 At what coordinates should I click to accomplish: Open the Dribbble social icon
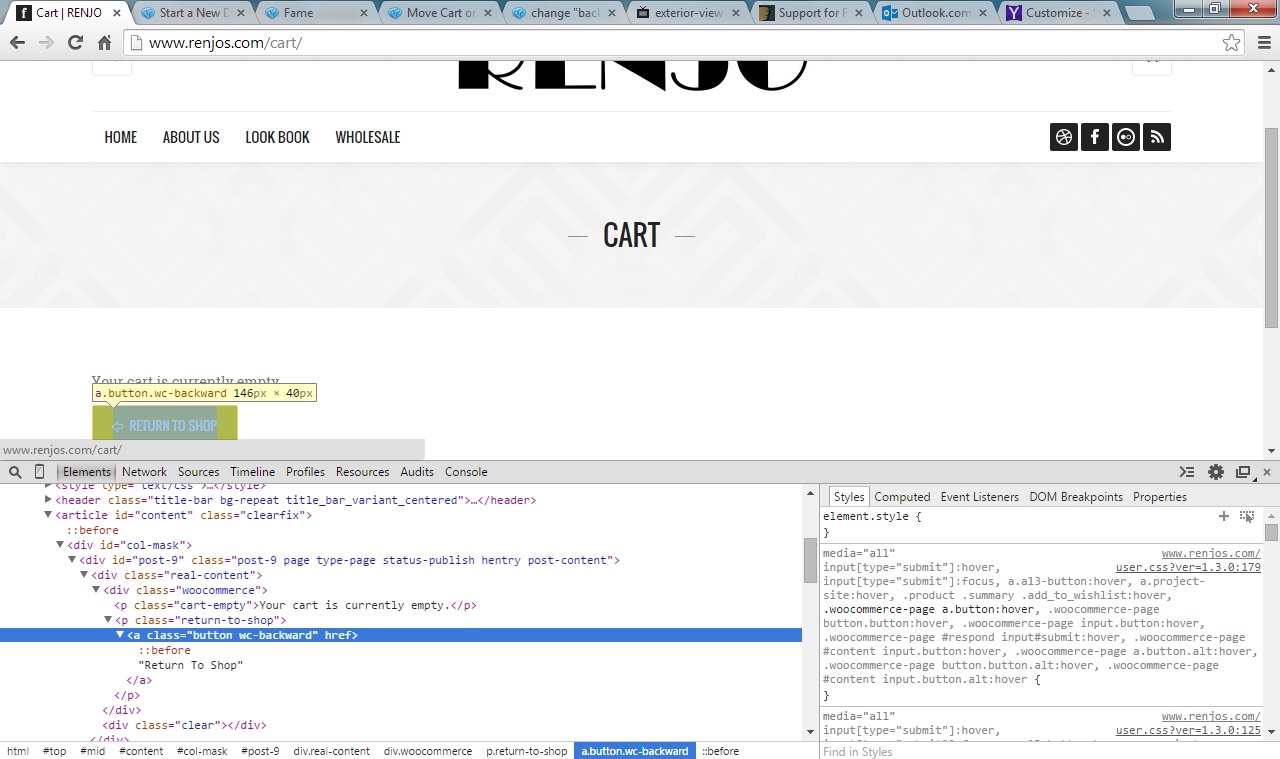pyautogui.click(x=1064, y=137)
